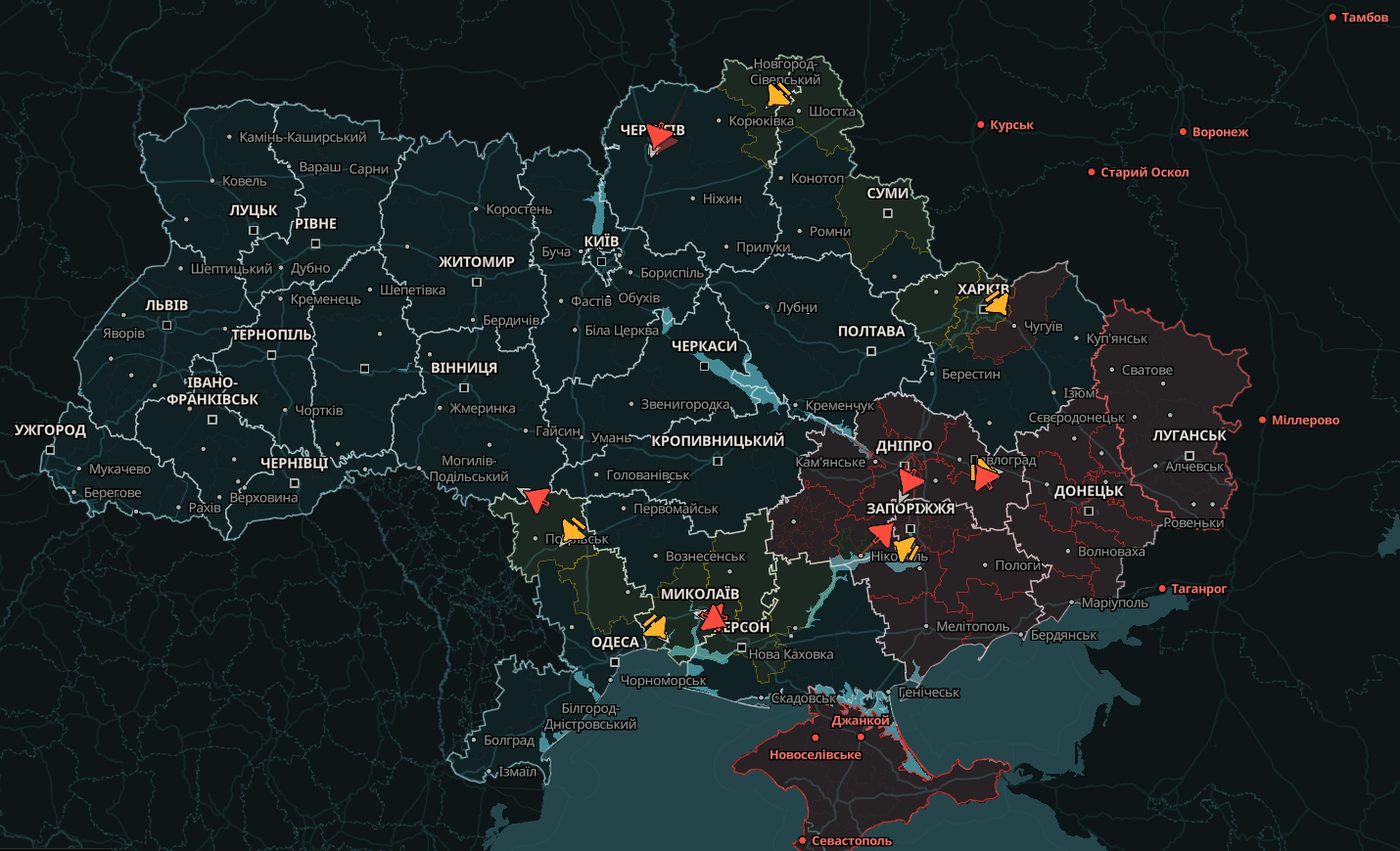Select the Вознесенськ town label
Viewport: 1400px width, 851px height.
coord(706,556)
